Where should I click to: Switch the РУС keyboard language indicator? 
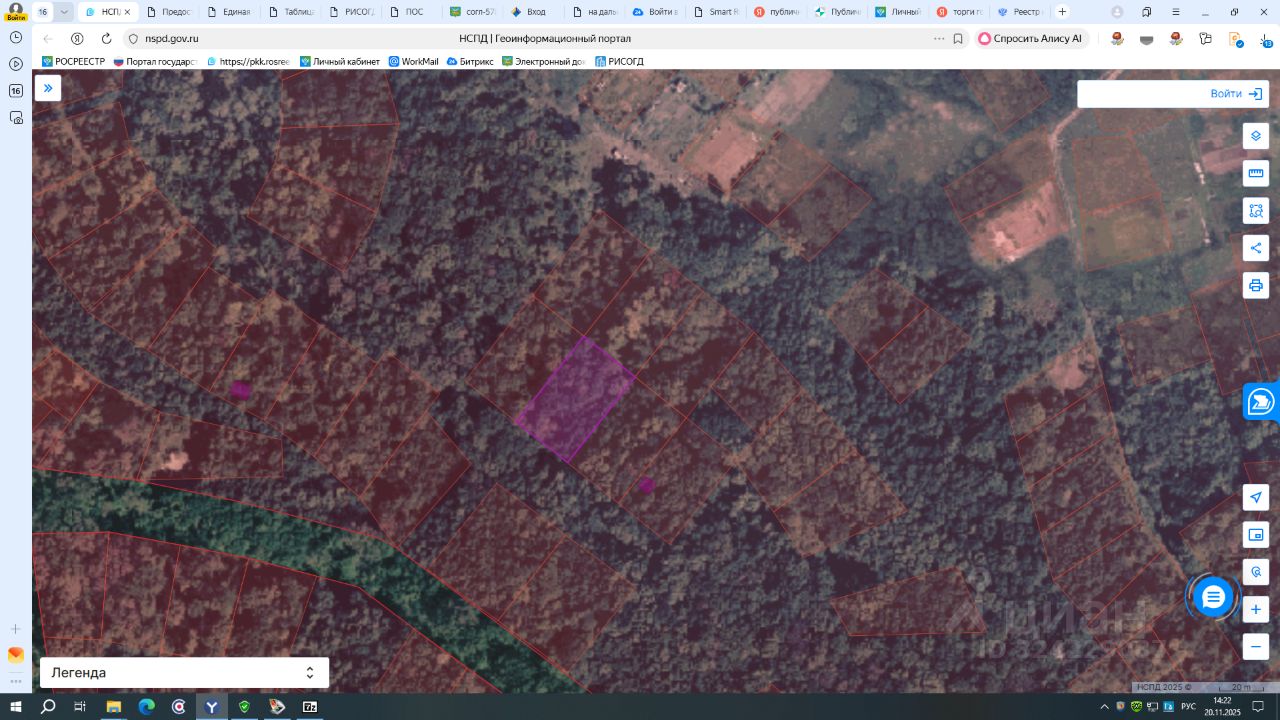point(1189,707)
